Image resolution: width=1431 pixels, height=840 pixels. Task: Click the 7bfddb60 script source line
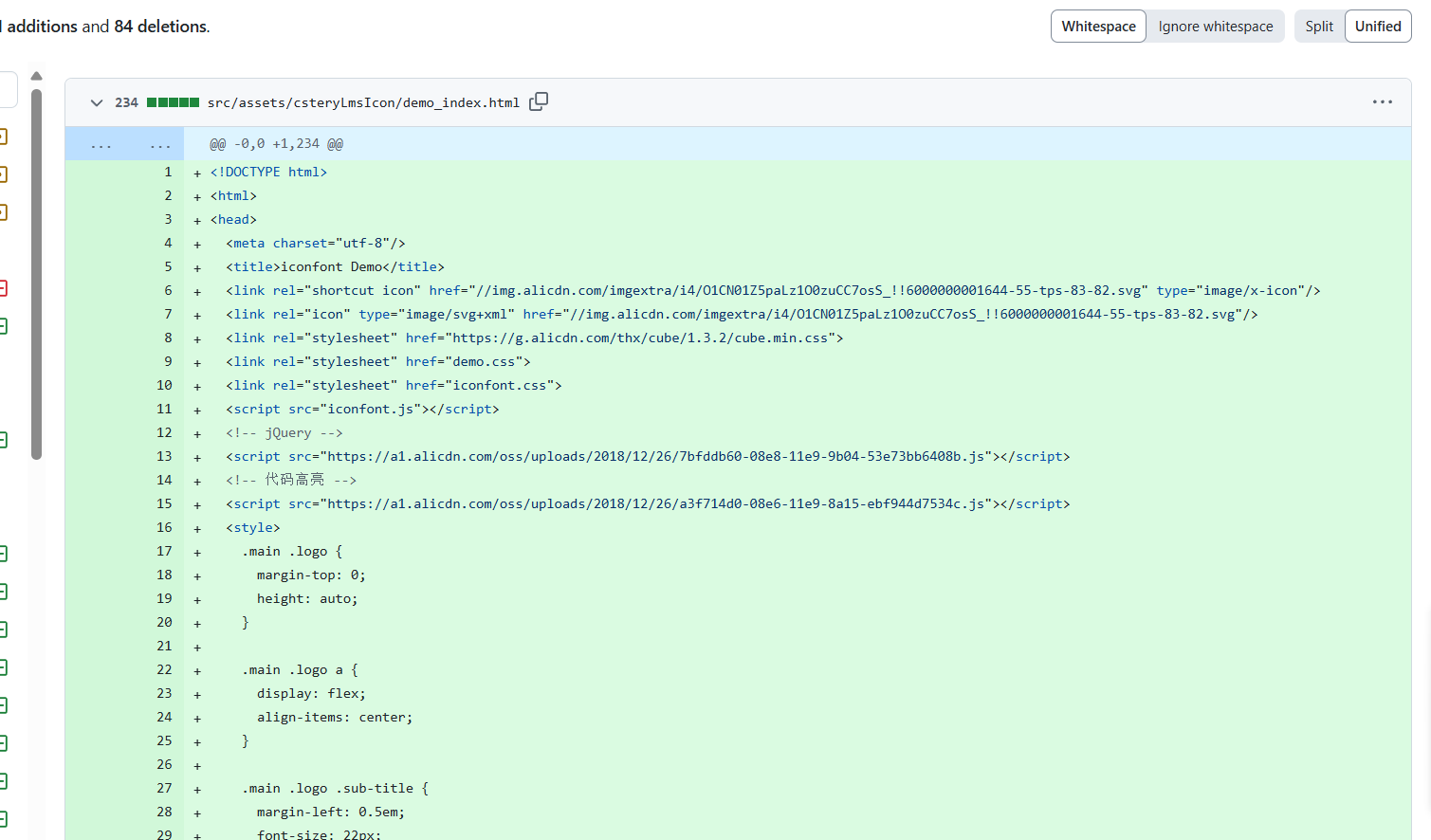coord(648,456)
